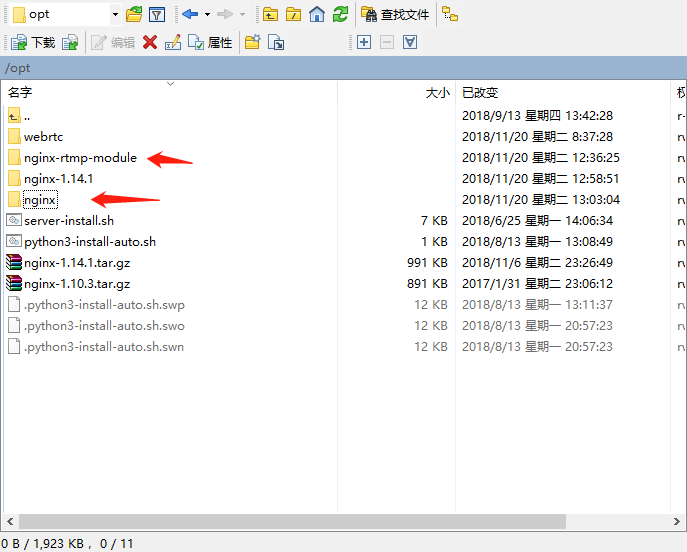The width and height of the screenshot is (687, 552).
Task: Sort by the 已改变 modified column header
Action: coord(563,92)
